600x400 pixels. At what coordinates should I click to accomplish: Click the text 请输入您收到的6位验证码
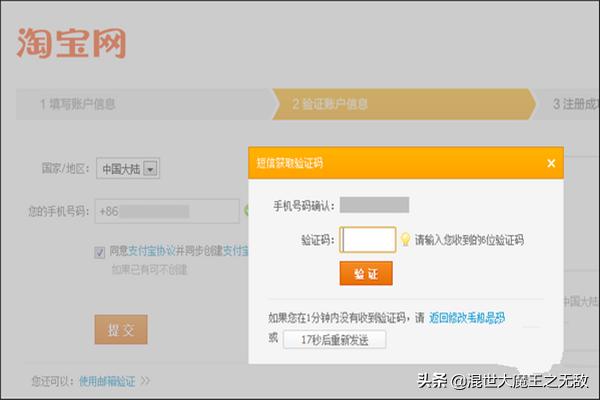pos(470,240)
